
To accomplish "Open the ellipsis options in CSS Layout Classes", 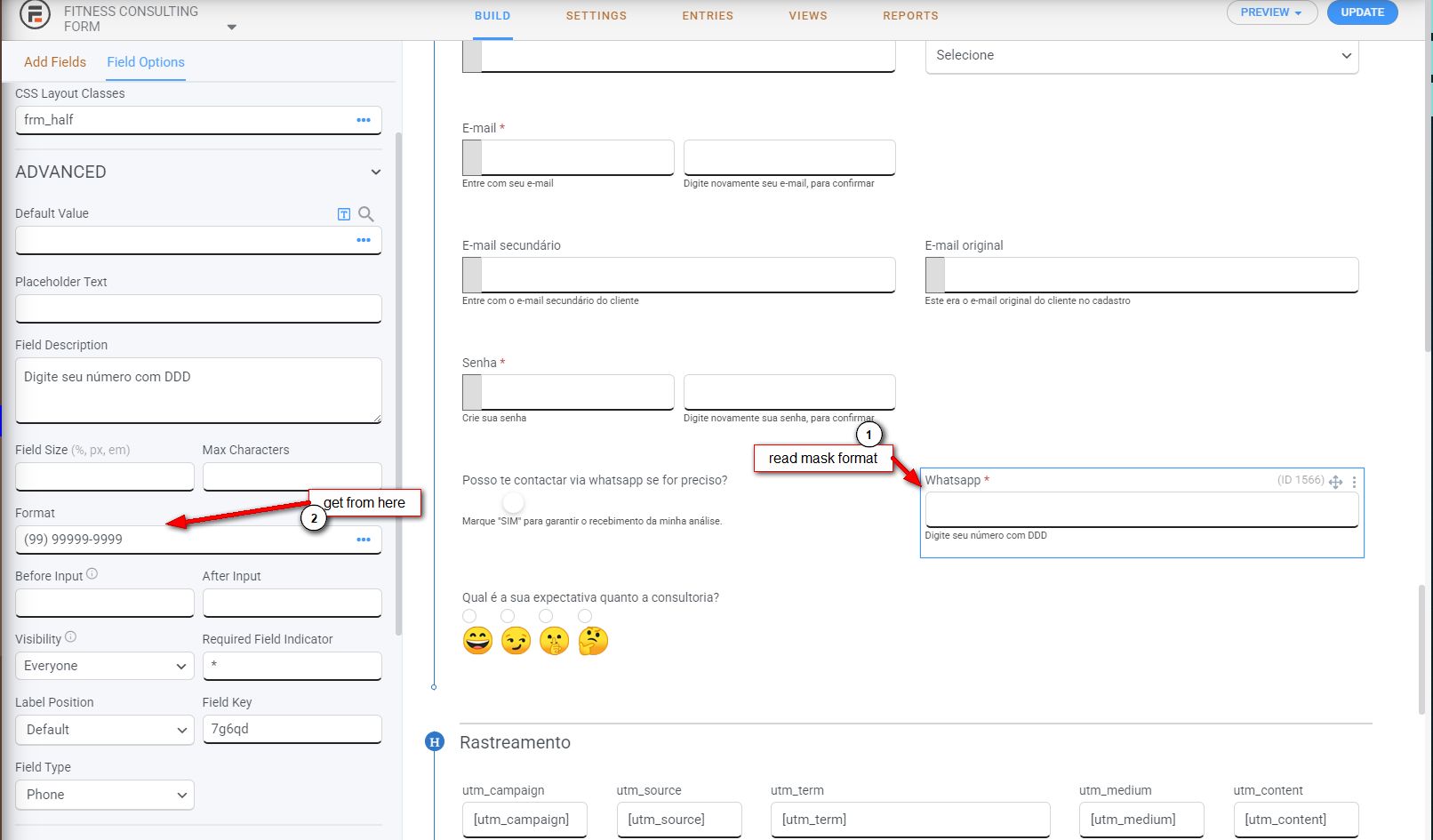I will coord(364,120).
